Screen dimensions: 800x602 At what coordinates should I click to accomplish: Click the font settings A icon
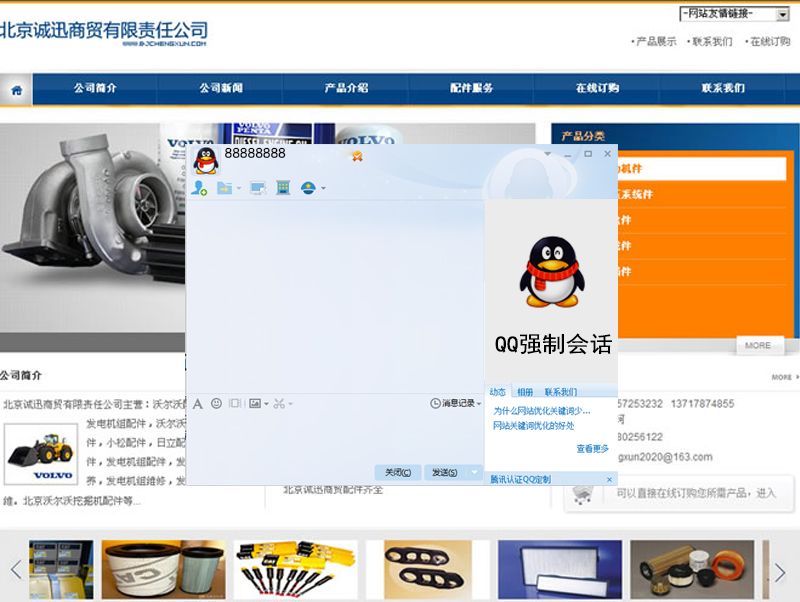tap(196, 403)
